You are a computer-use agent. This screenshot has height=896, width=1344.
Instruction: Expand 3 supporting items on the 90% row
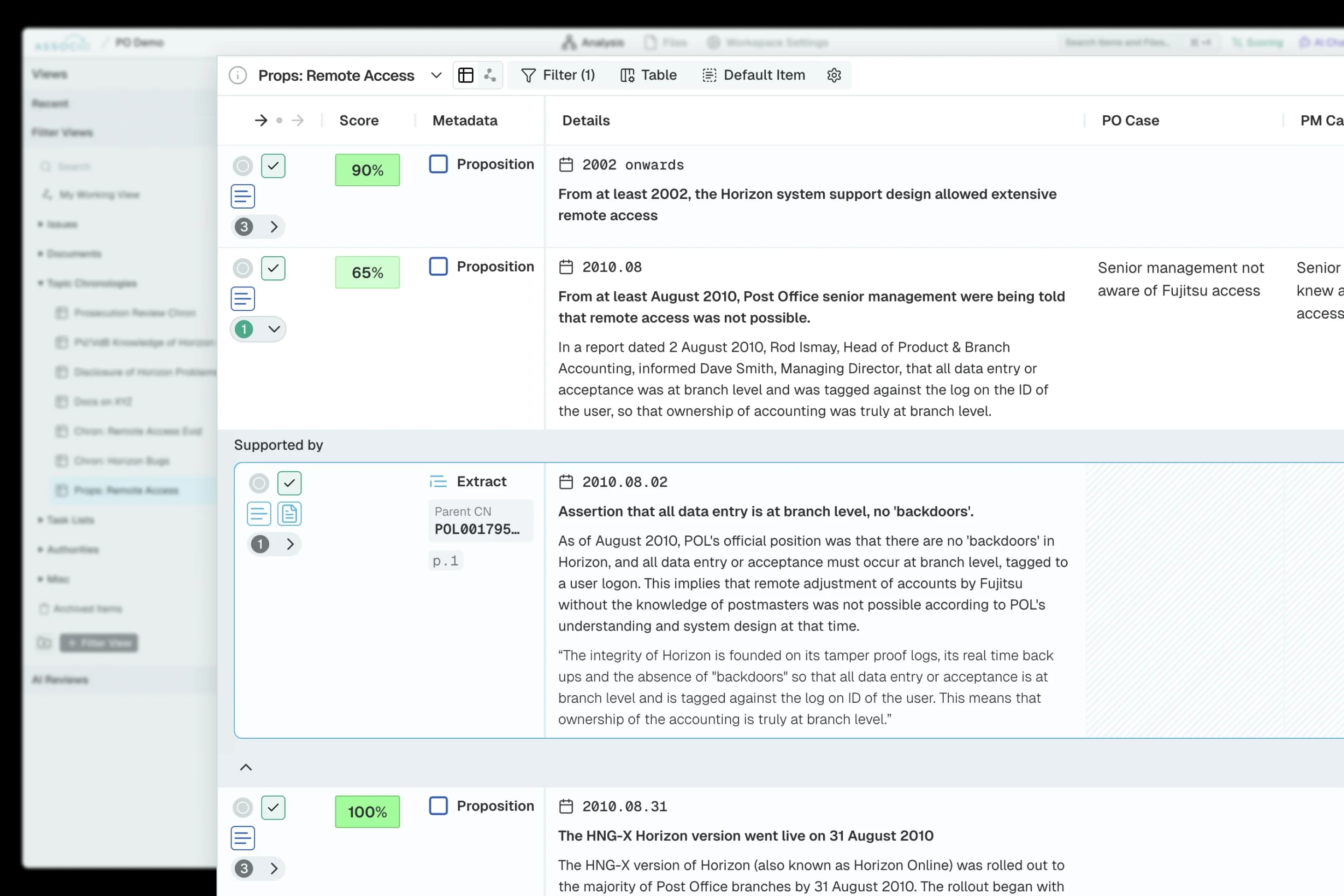click(274, 227)
